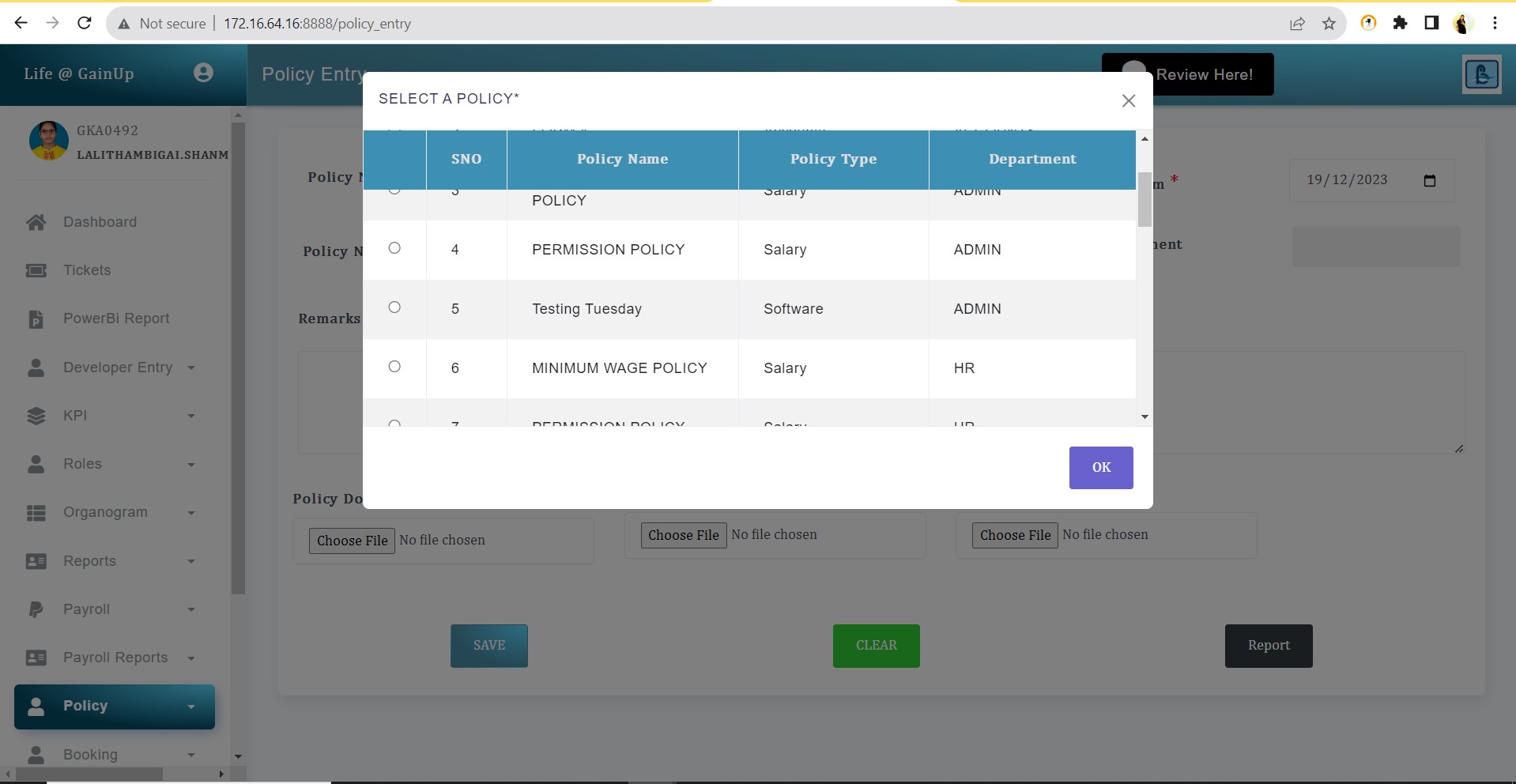This screenshot has height=784, width=1516.
Task: Select the Testing Tuesday radio button
Action: pos(394,307)
